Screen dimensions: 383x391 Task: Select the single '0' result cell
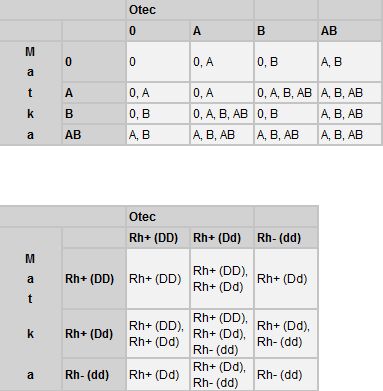(158, 62)
